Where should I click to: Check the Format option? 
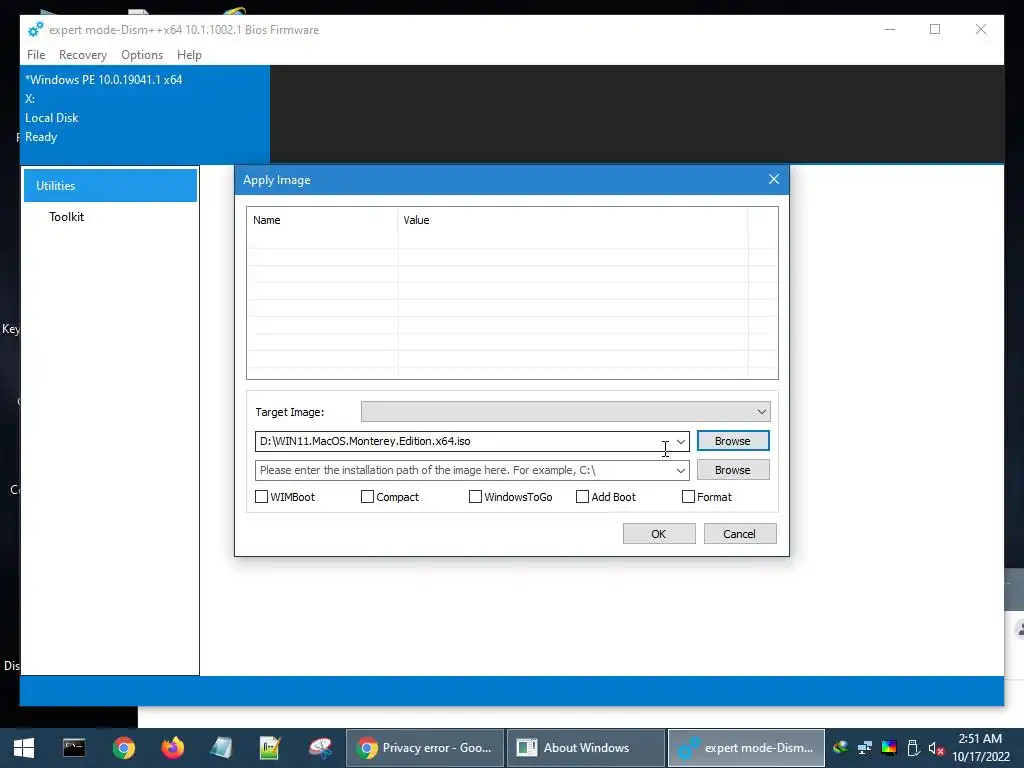coord(688,497)
